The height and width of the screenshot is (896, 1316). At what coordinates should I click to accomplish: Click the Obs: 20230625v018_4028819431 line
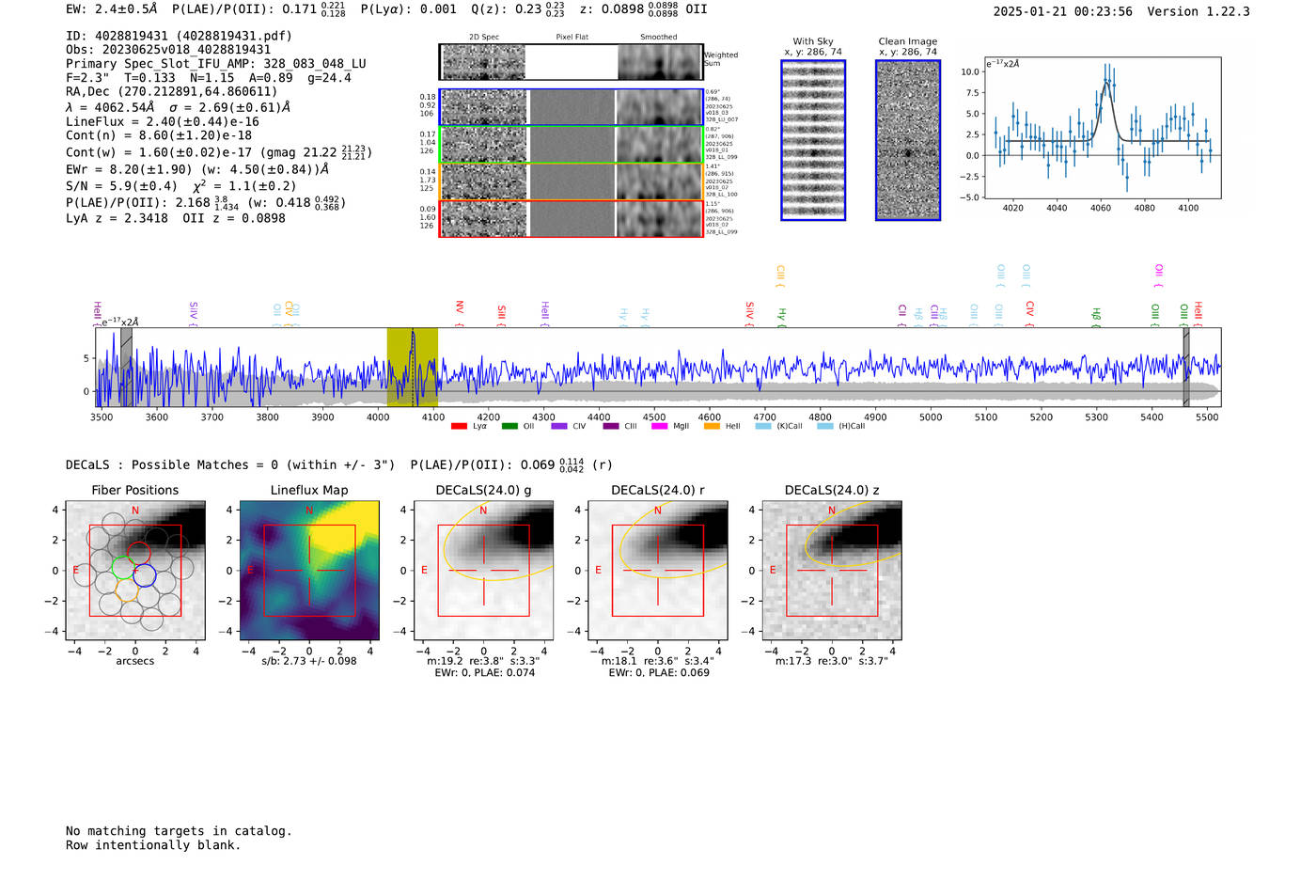(x=168, y=50)
